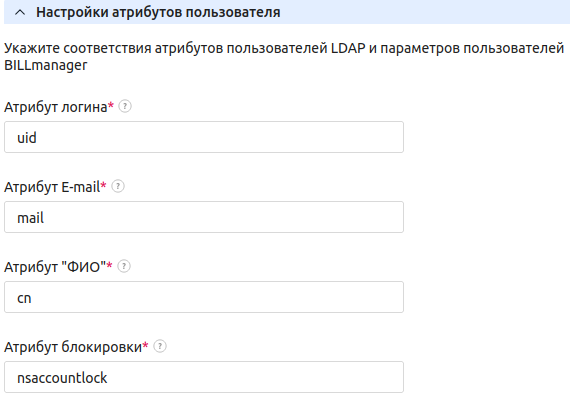Click the 'Настройки атрибутов пользователя' heading text
570x401 pixels.
coord(158,12)
